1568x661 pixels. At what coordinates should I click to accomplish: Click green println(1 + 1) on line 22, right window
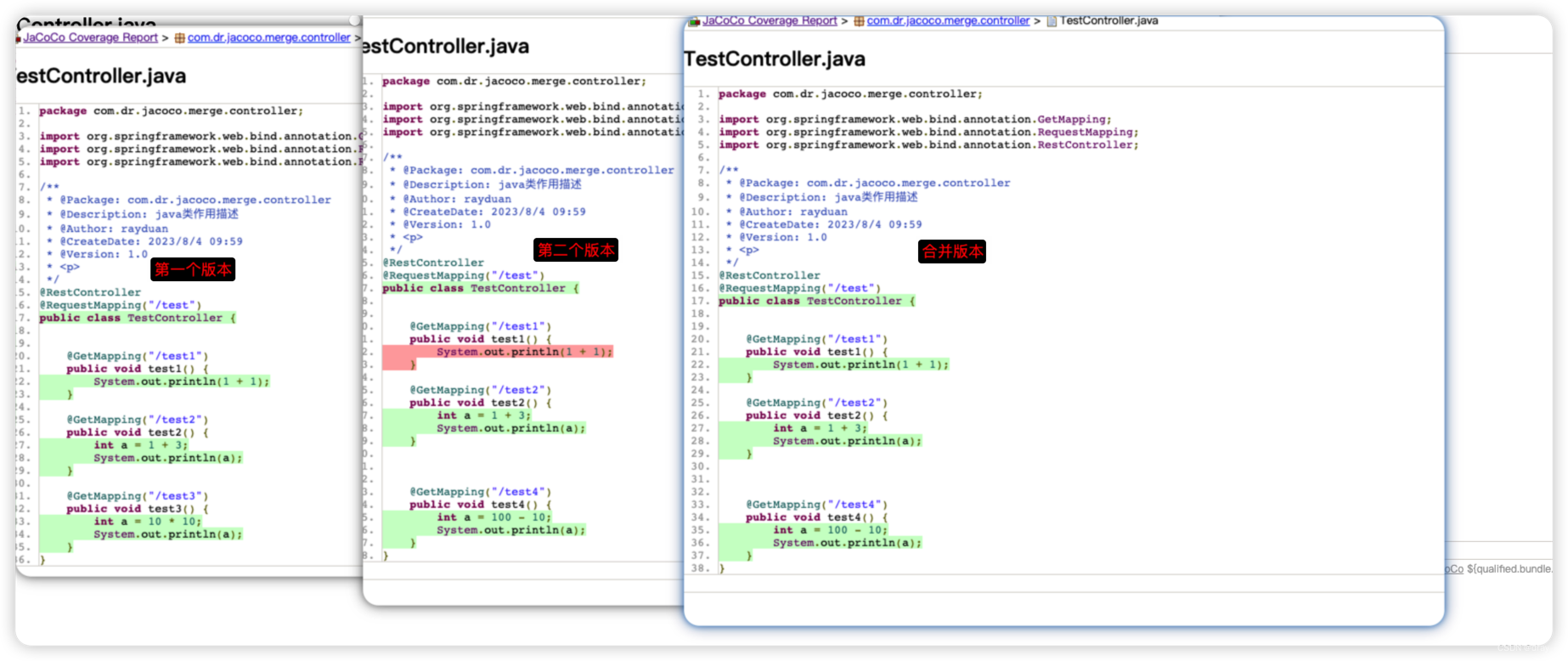click(860, 365)
